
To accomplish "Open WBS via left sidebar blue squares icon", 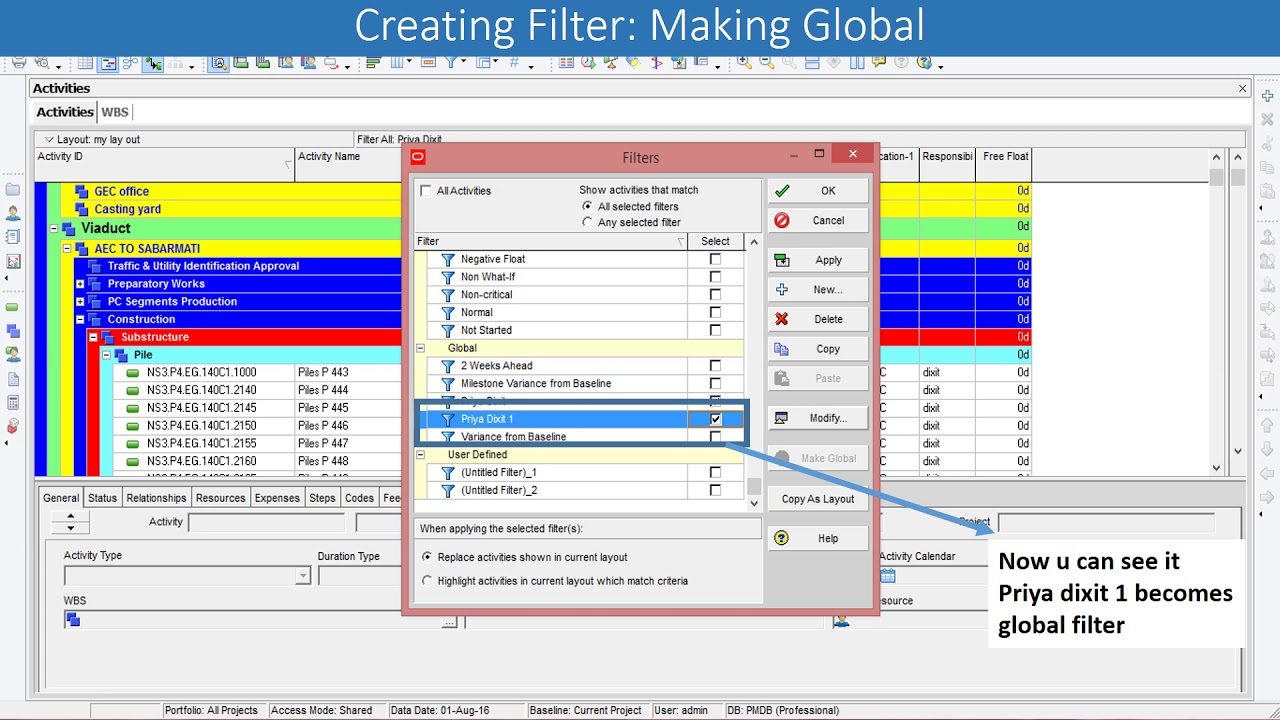I will click(12, 331).
